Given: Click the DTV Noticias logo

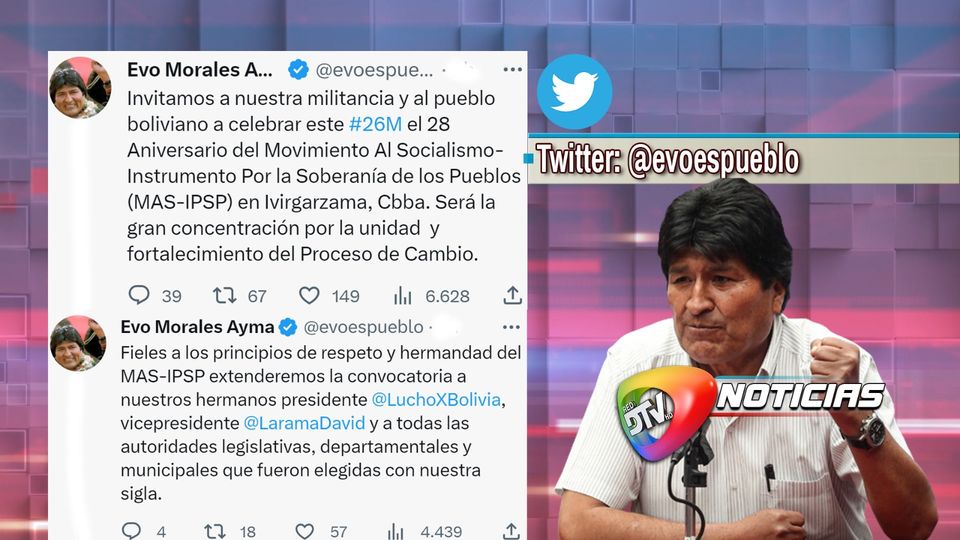Looking at the screenshot, I should pyautogui.click(x=750, y=413).
